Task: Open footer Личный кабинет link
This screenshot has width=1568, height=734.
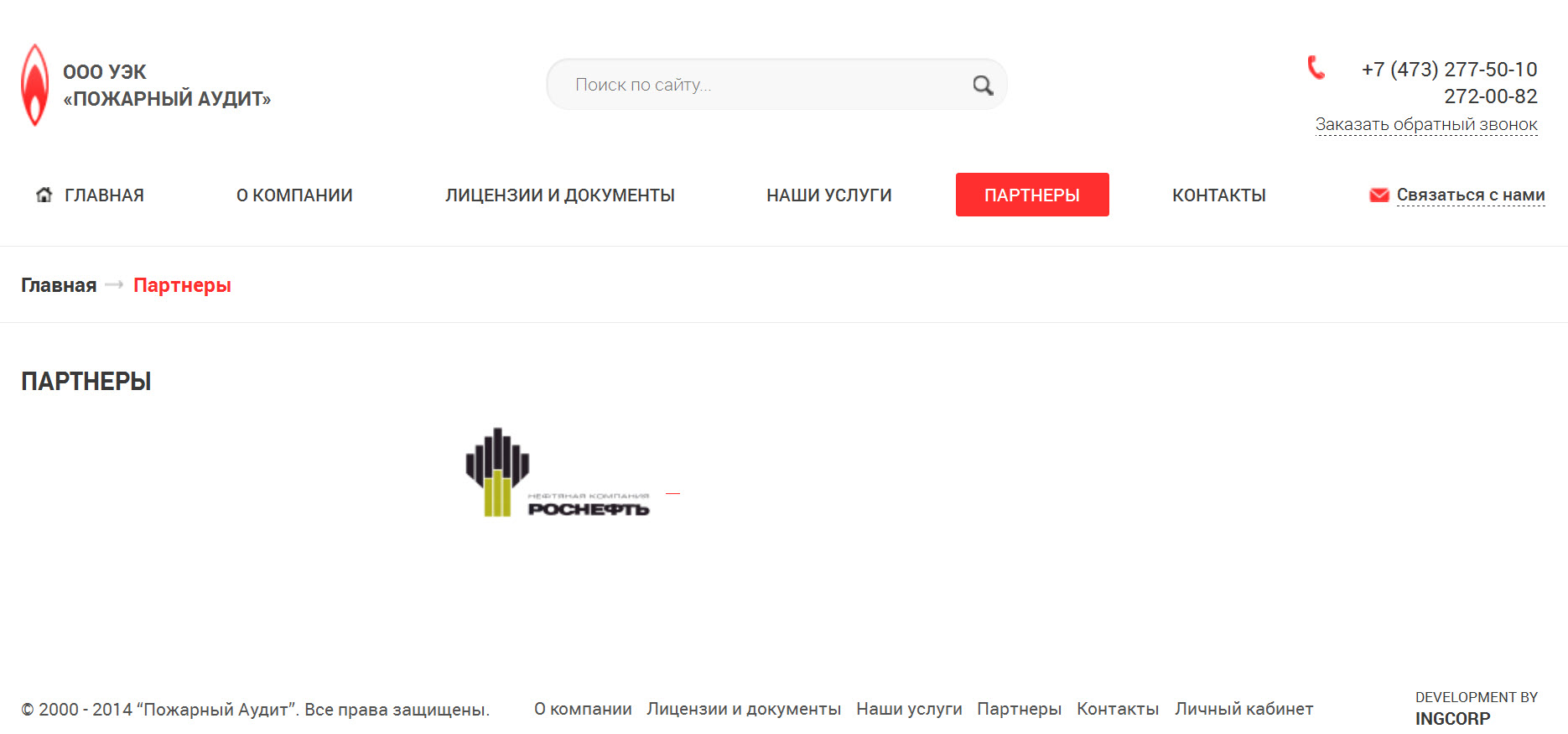Action: click(1244, 709)
